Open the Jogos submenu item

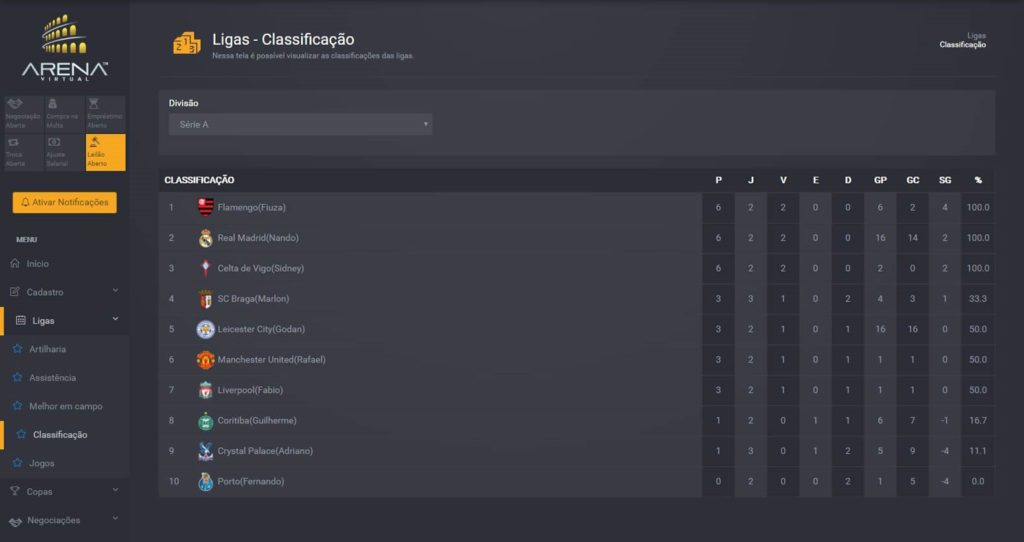(41, 463)
